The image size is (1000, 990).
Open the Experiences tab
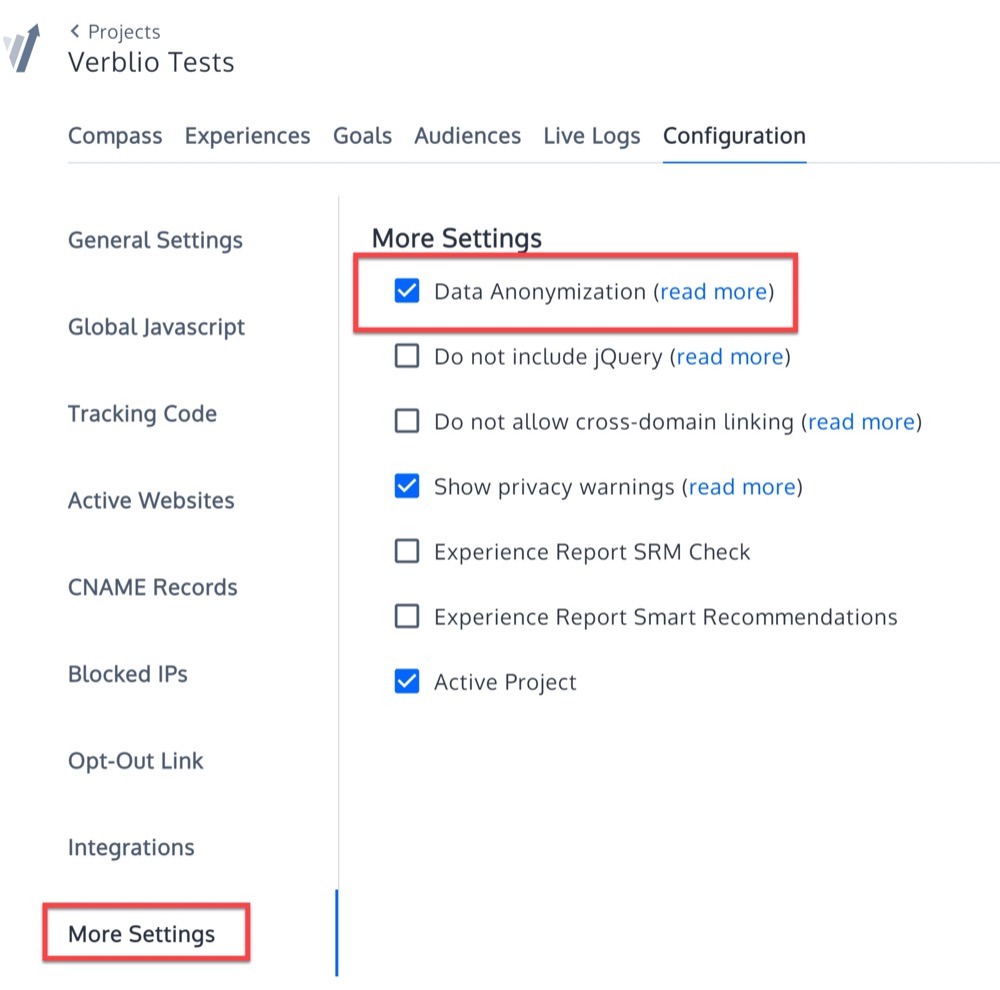click(x=247, y=136)
